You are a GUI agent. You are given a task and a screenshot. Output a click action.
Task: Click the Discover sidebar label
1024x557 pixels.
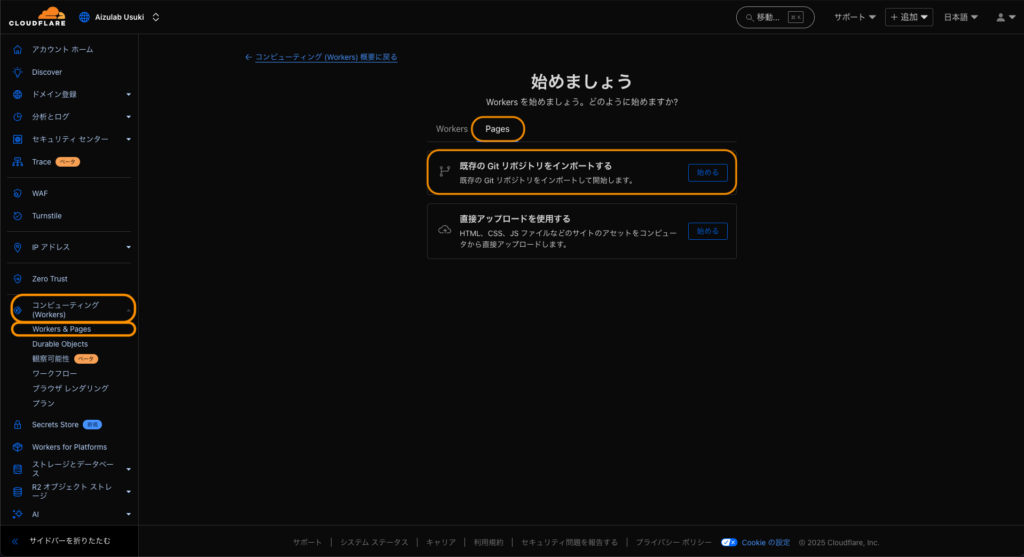pyautogui.click(x=47, y=72)
